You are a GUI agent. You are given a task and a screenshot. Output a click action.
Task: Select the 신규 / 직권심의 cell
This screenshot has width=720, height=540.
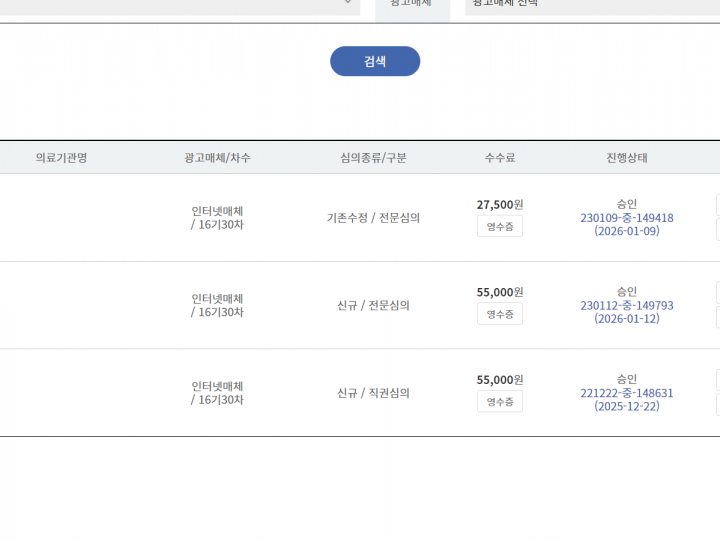click(373, 393)
